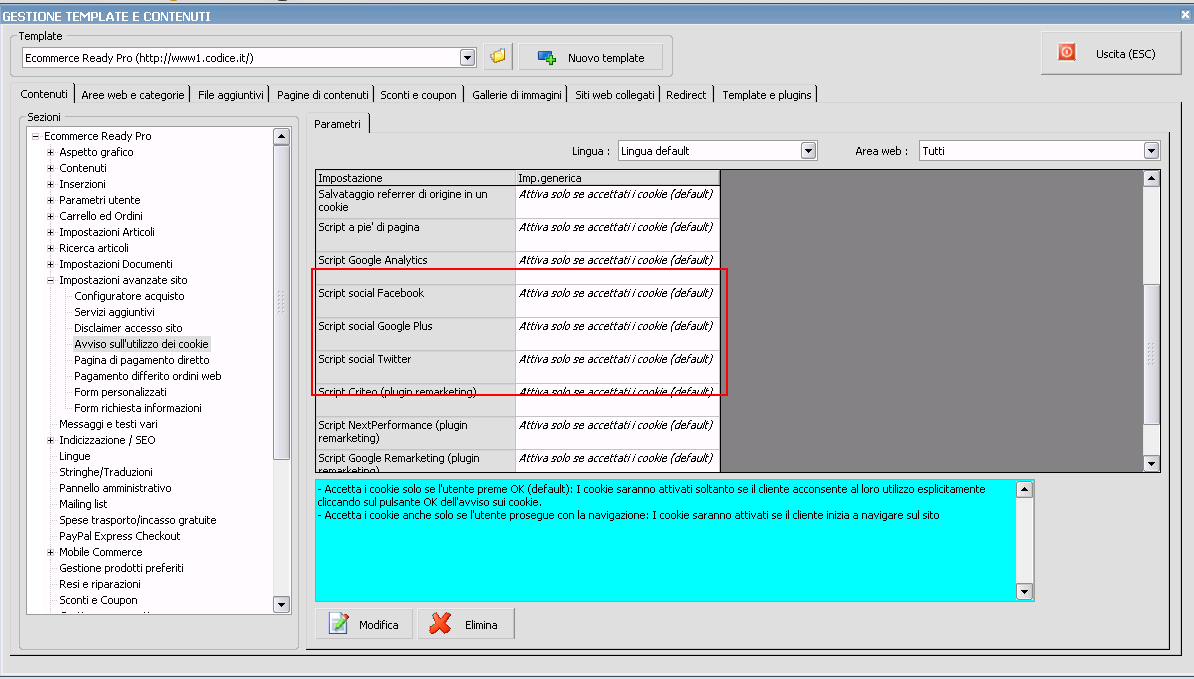Expand the Aspetto grafico tree node
Viewport: 1194px width, 679px height.
click(50, 152)
